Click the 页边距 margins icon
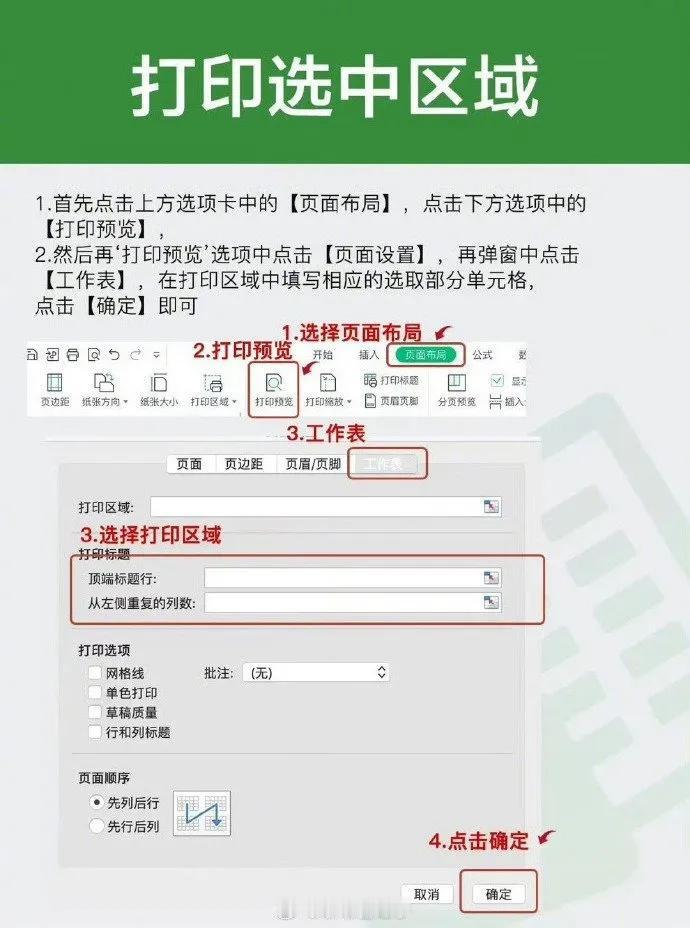 coord(54,389)
